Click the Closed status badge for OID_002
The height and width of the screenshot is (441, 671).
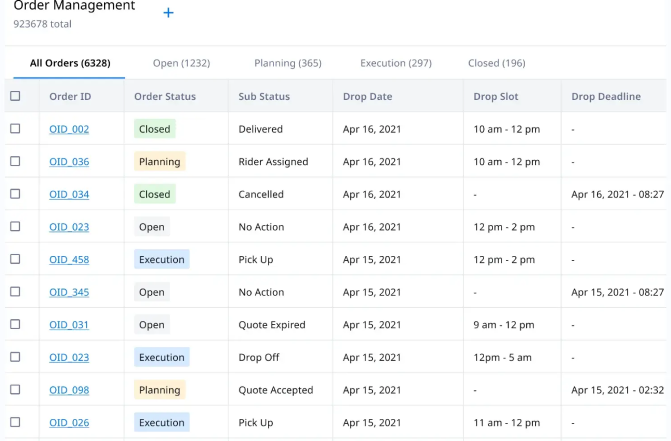155,129
